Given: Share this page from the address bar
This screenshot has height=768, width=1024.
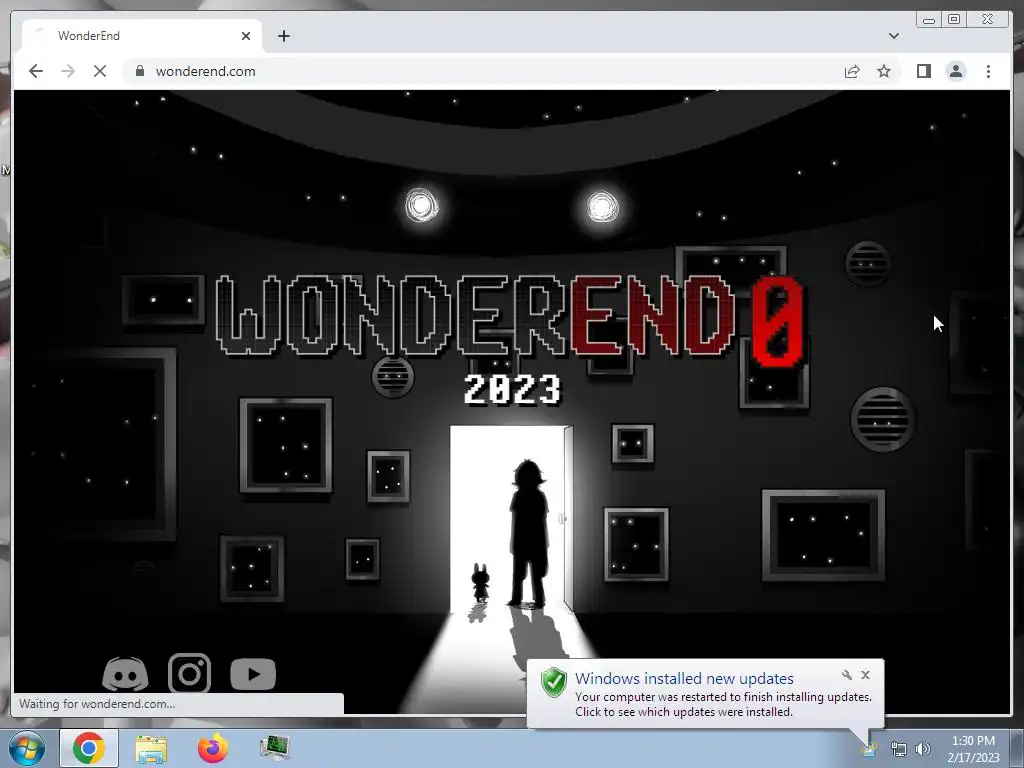Looking at the screenshot, I should coord(852,71).
